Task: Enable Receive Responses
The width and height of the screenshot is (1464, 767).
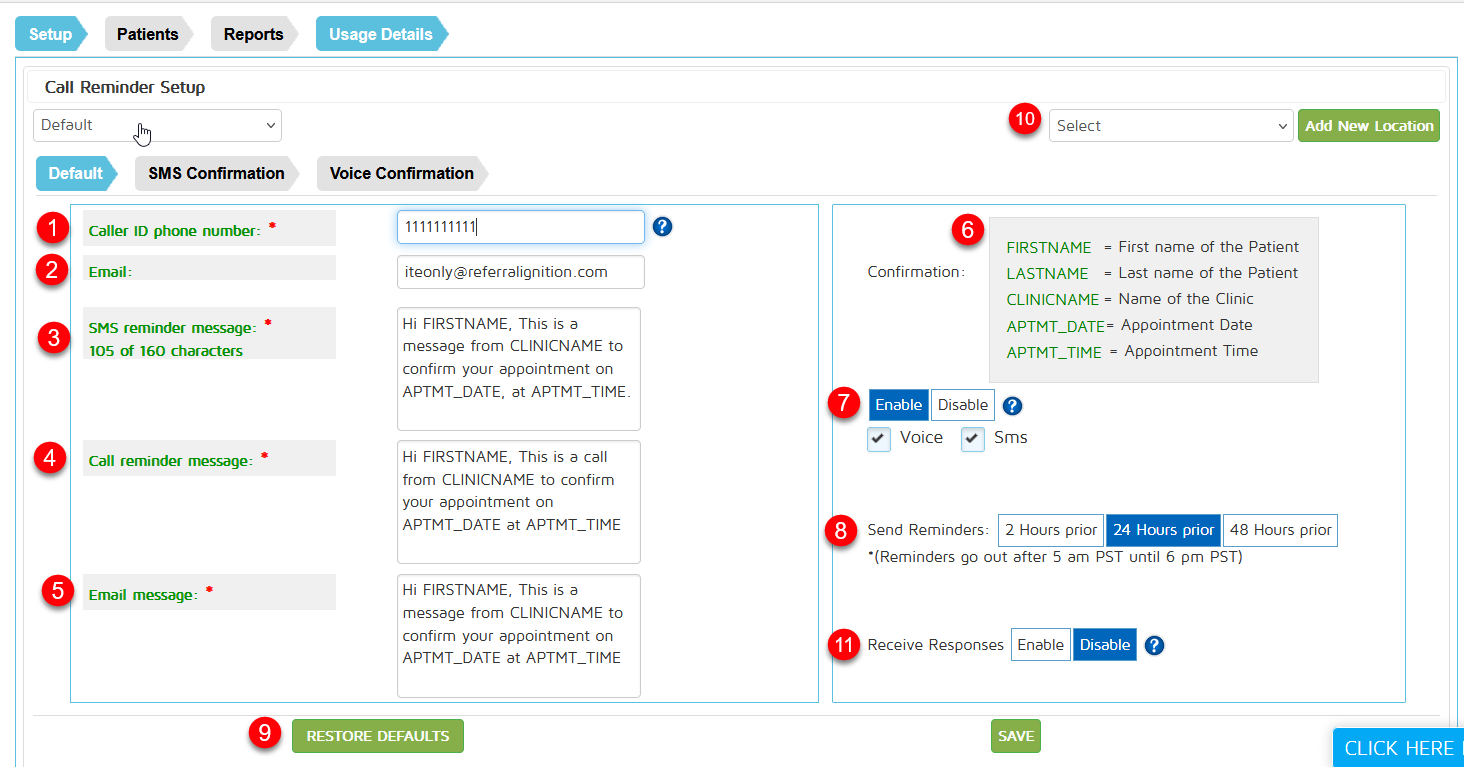Action: [x=1040, y=645]
